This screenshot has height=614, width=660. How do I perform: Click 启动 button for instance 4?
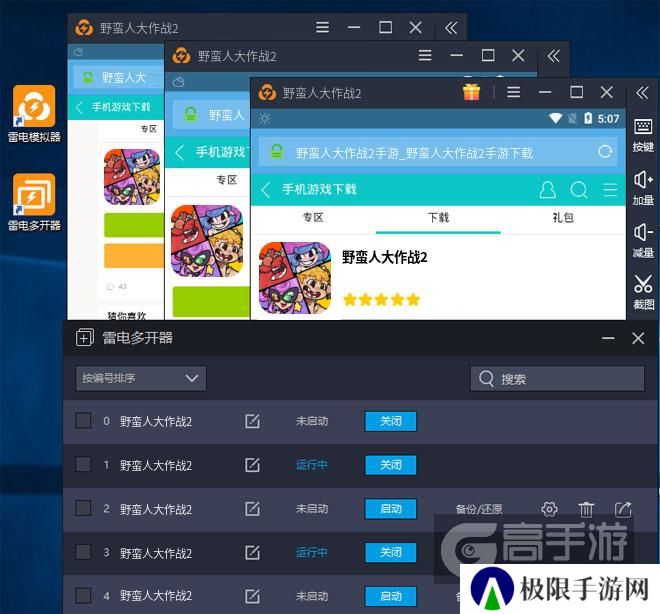point(391,596)
